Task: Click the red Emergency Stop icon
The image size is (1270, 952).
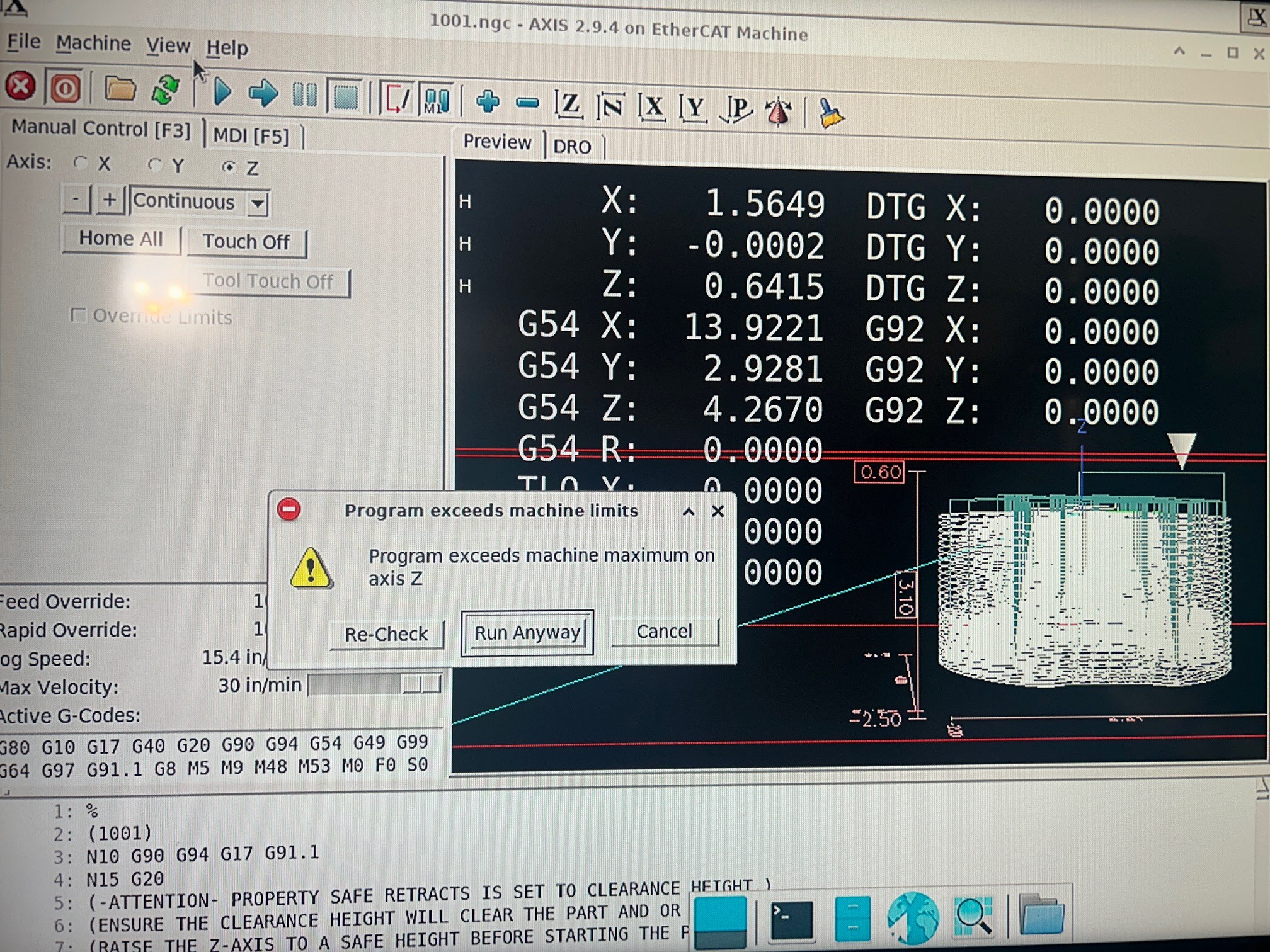Action: click(20, 86)
